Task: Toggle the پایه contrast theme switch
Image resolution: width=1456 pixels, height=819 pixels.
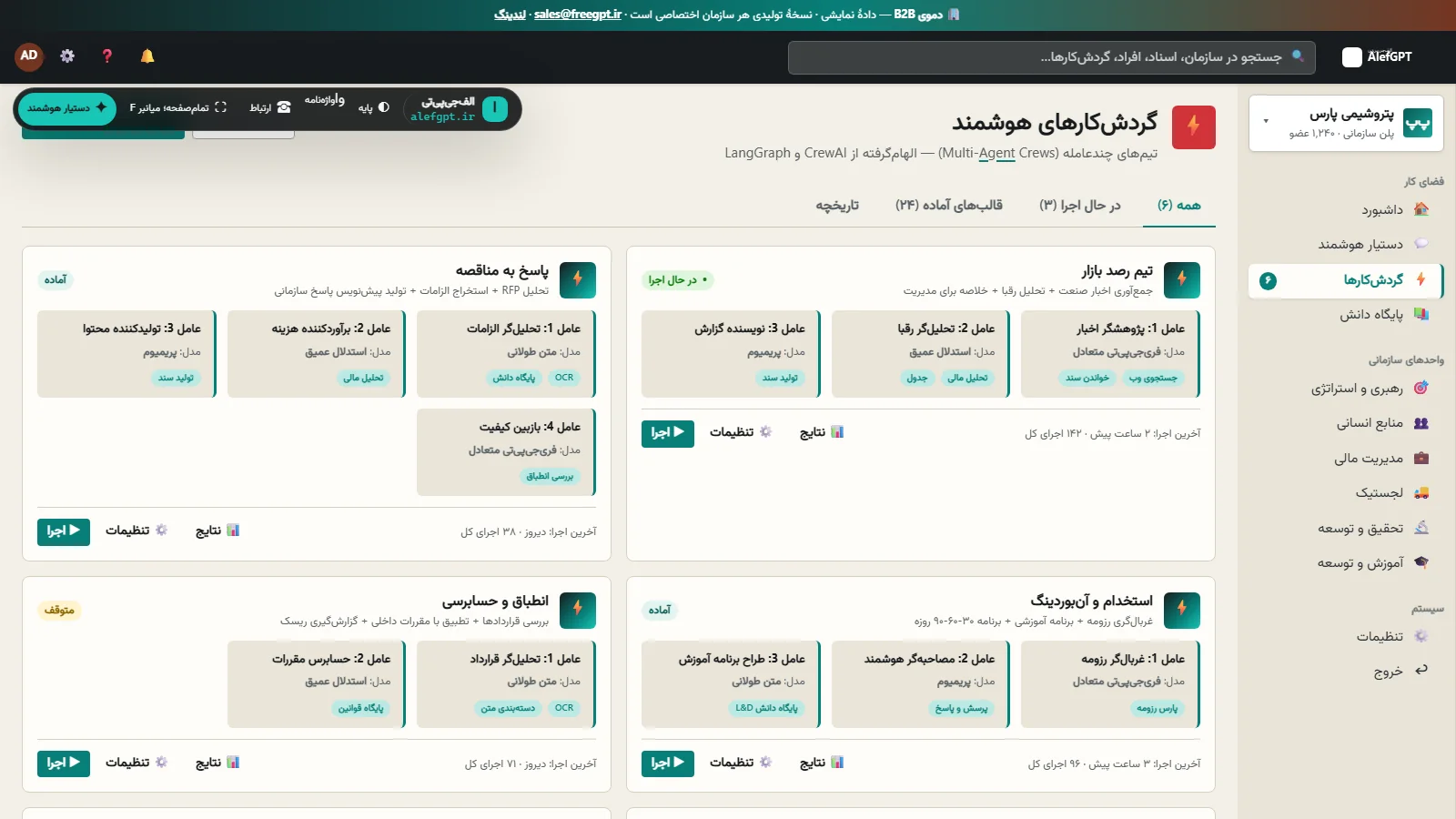Action: coord(374,107)
